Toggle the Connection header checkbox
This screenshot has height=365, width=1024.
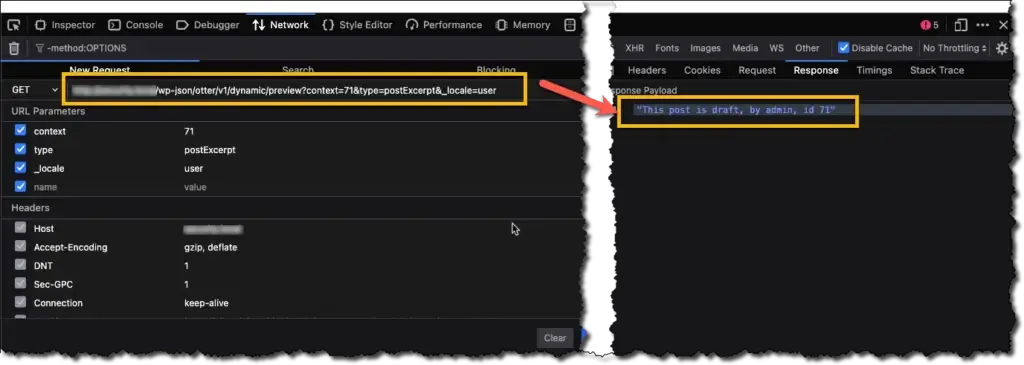(20, 303)
